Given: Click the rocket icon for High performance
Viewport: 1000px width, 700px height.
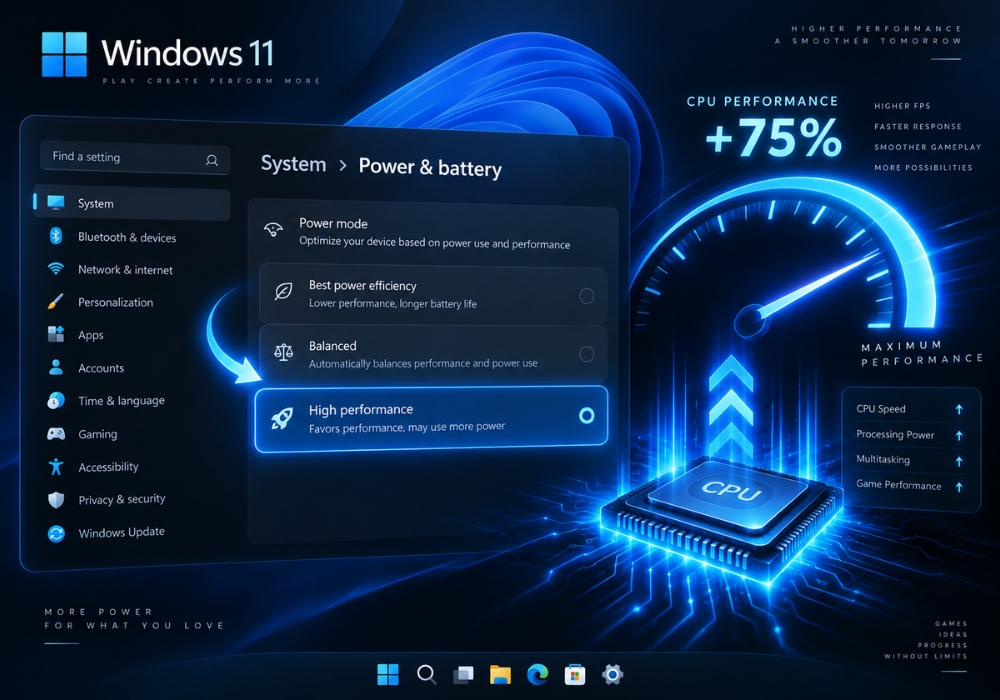Looking at the screenshot, I should point(282,418).
